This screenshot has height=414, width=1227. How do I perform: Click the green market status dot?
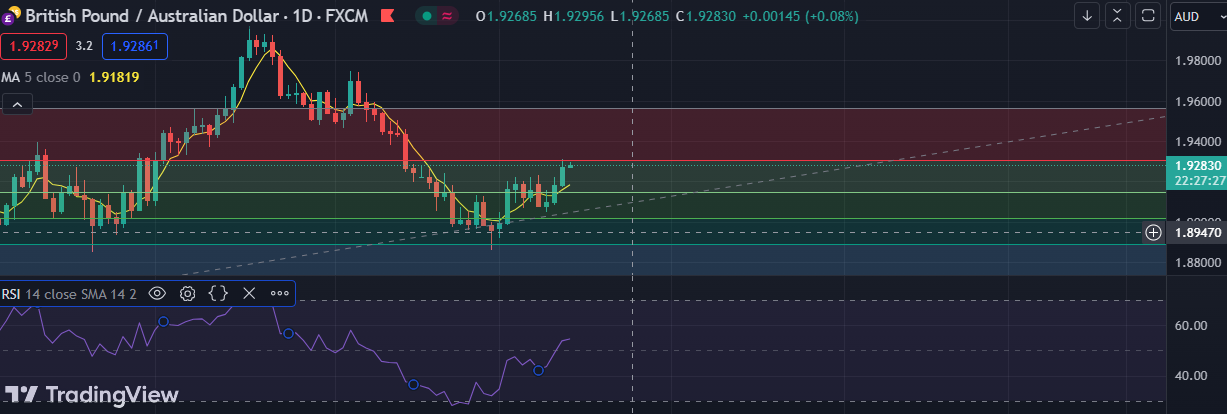pos(427,16)
